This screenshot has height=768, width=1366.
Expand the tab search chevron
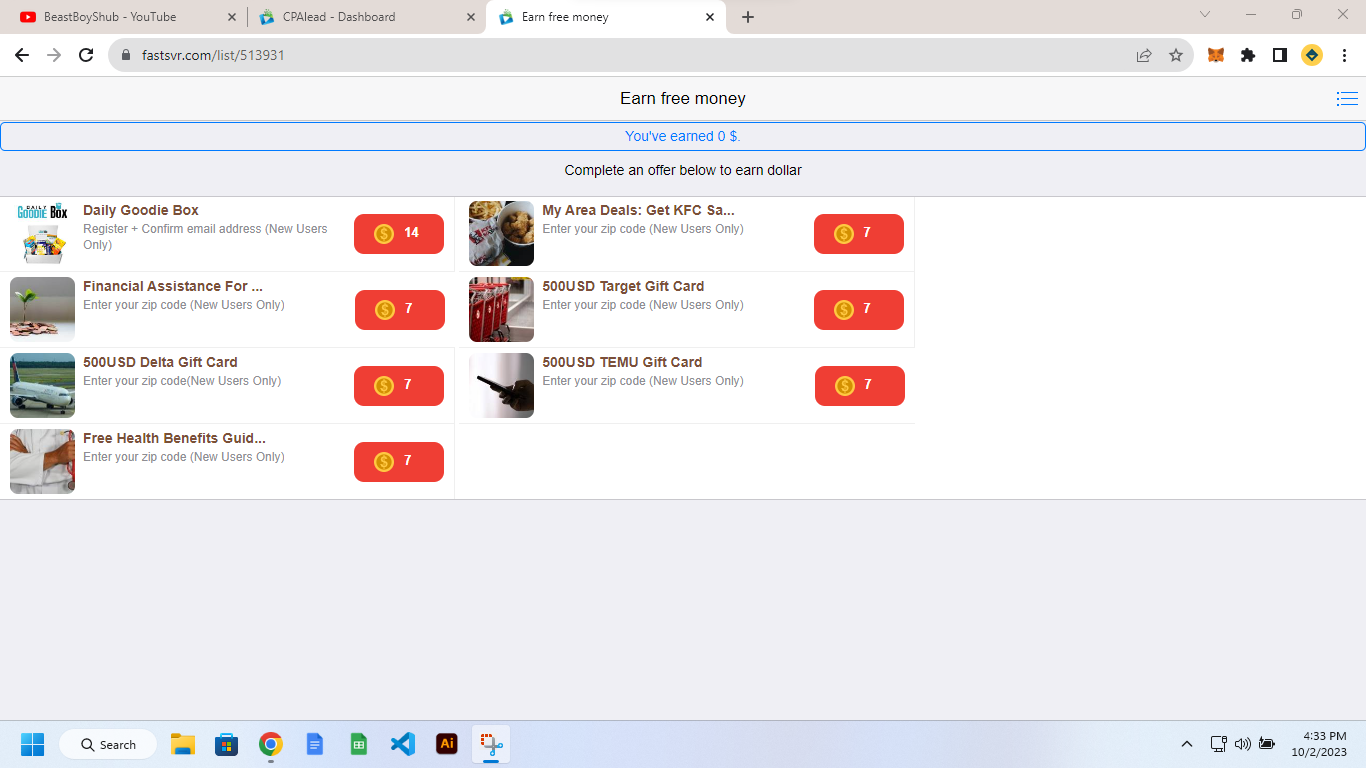pos(1205,15)
